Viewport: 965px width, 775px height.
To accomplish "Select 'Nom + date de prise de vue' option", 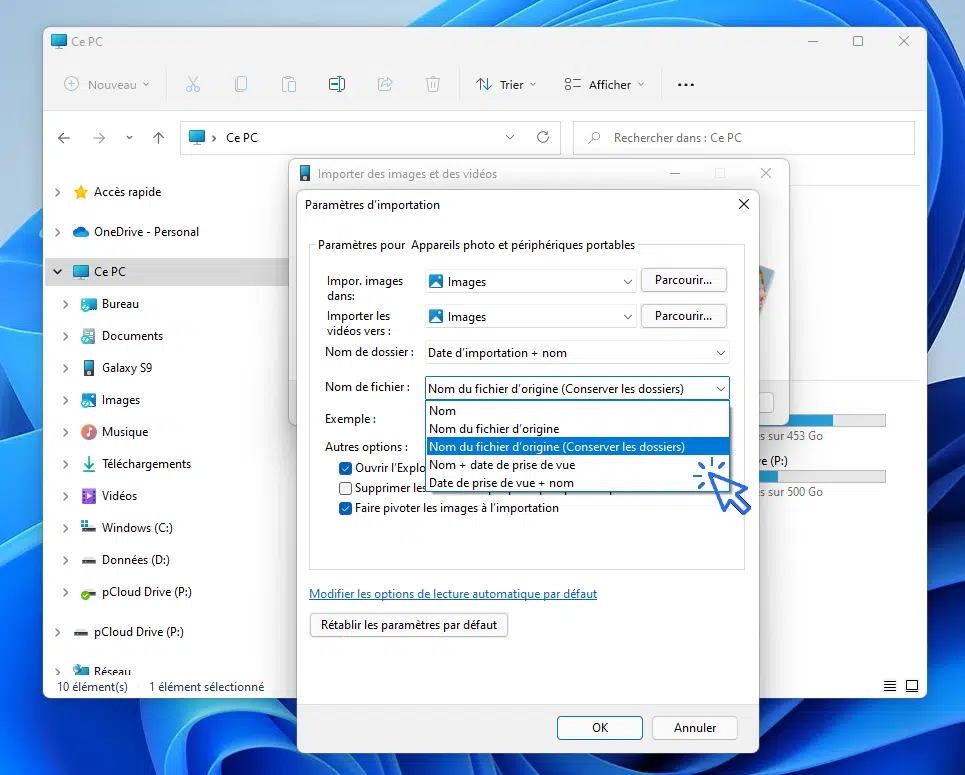I will (502, 465).
